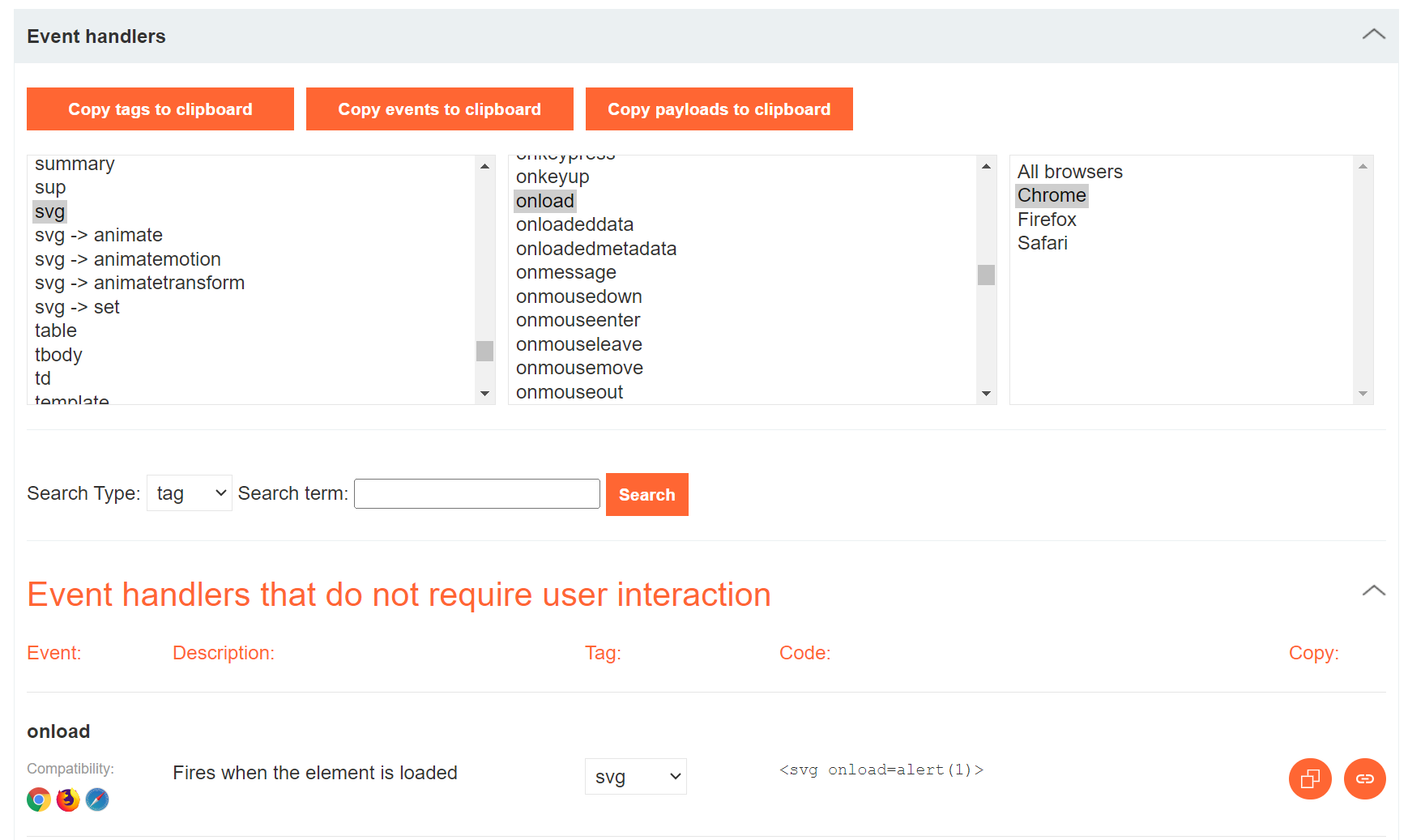Select svg -> animatetransform tag
The height and width of the screenshot is (840, 1408).
[x=139, y=284]
